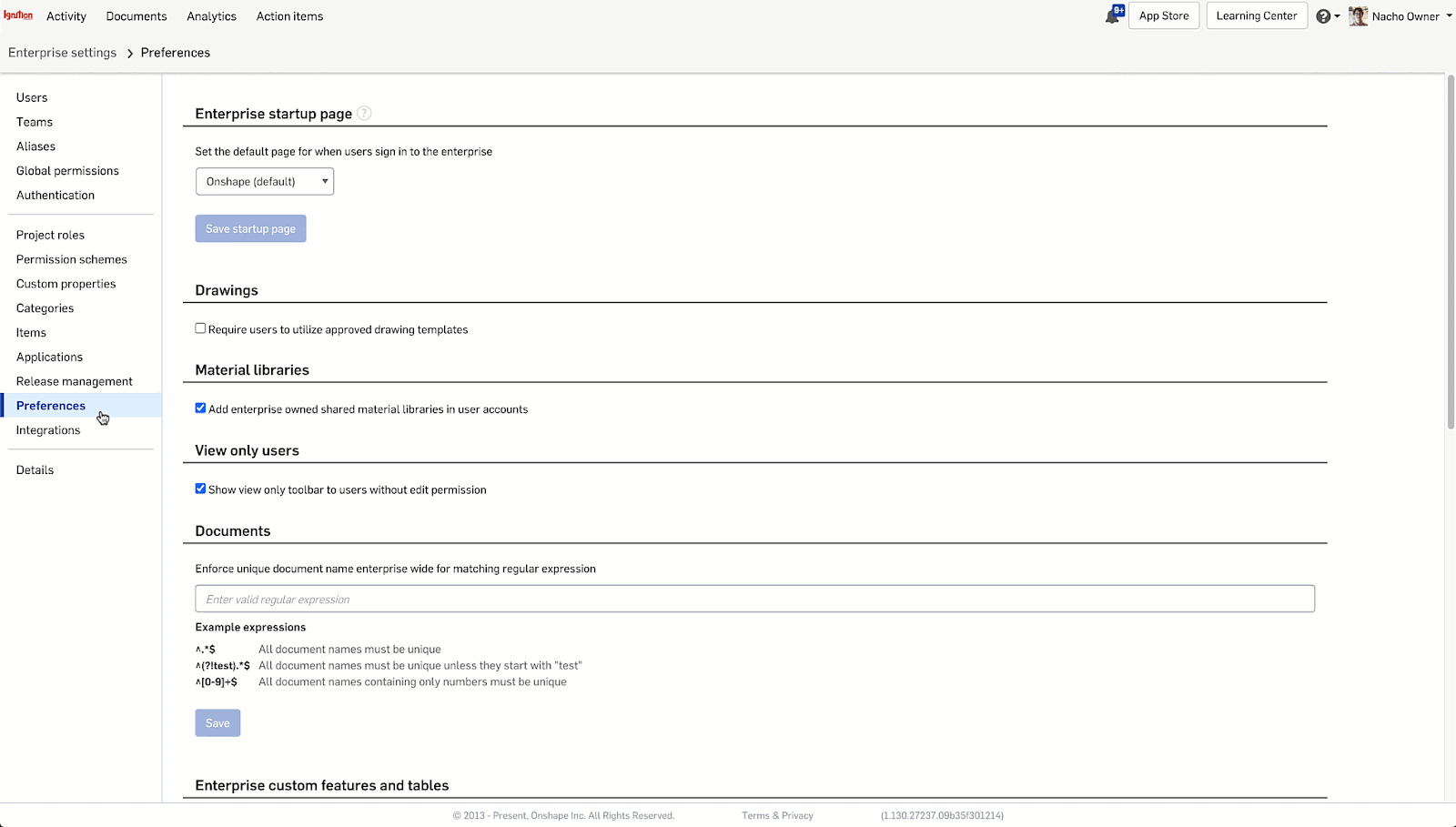Click the App Store button

point(1164,15)
